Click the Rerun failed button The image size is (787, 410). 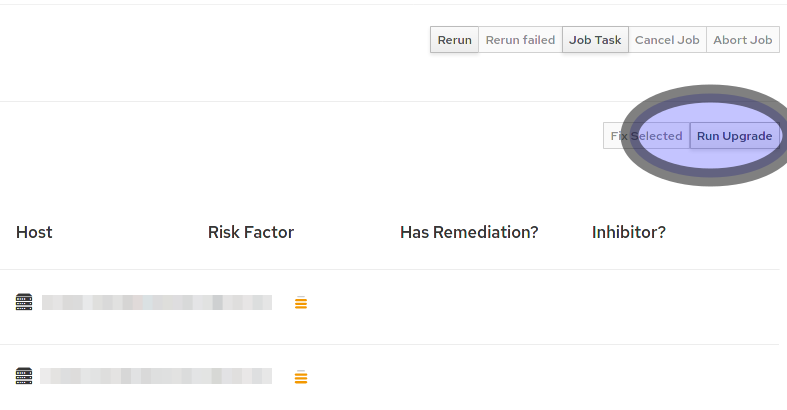click(520, 40)
